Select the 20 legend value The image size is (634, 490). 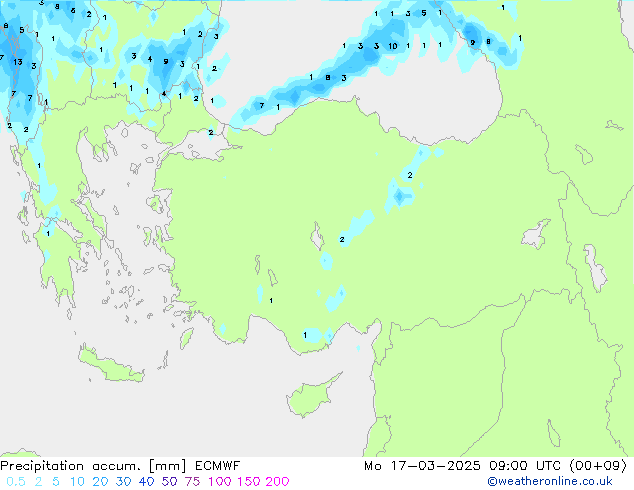[100, 482]
